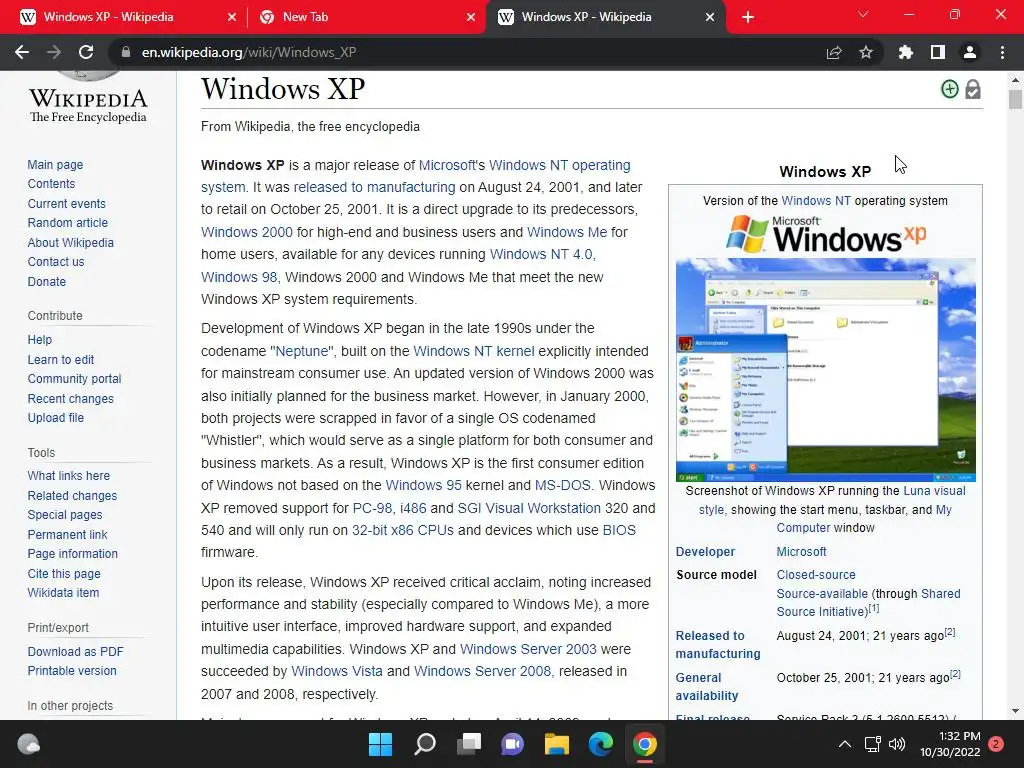Image resolution: width=1024 pixels, height=768 pixels.
Task: Click the page scrollbar up arrow
Action: 1015,80
